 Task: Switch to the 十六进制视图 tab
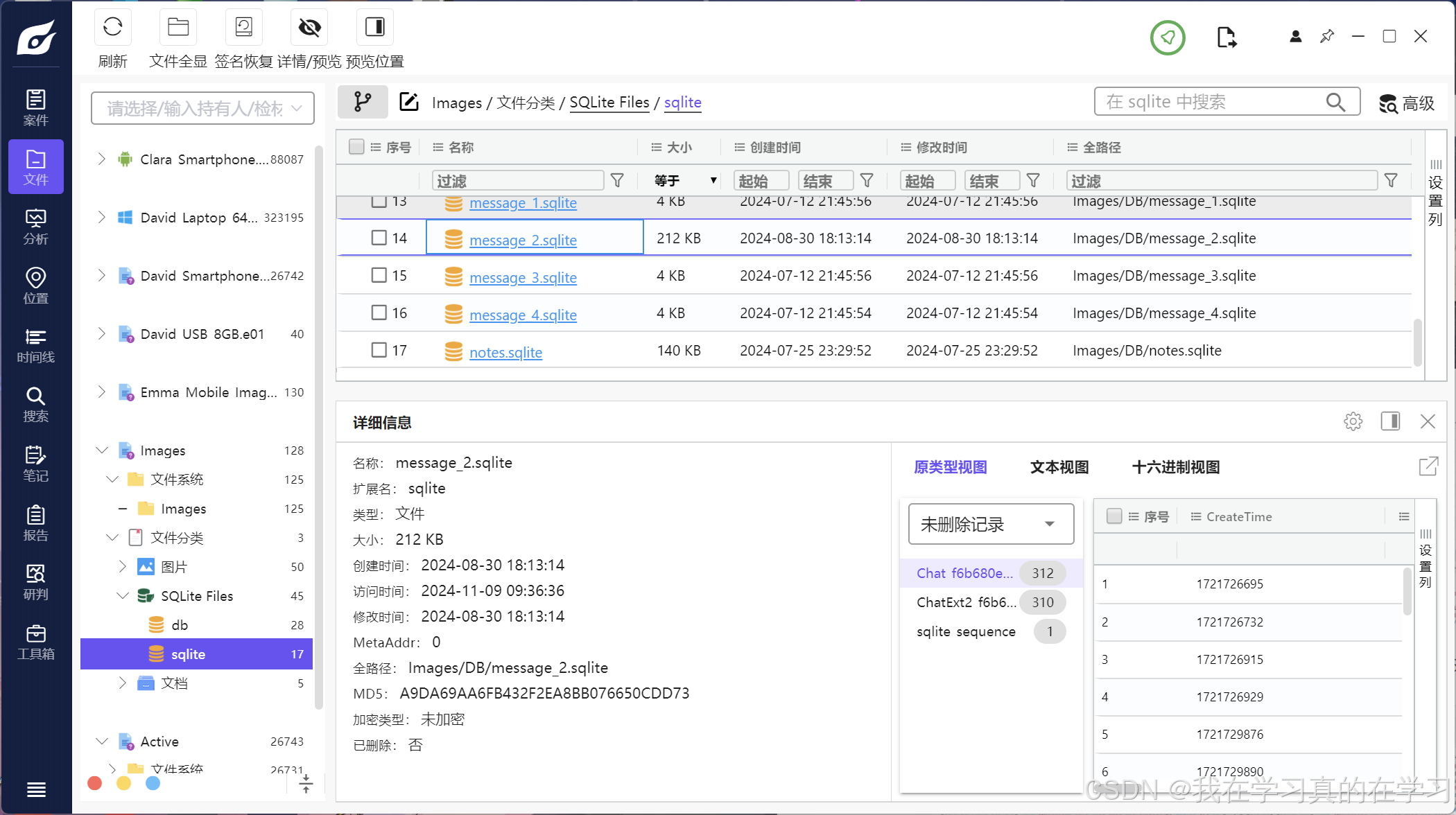[1175, 467]
